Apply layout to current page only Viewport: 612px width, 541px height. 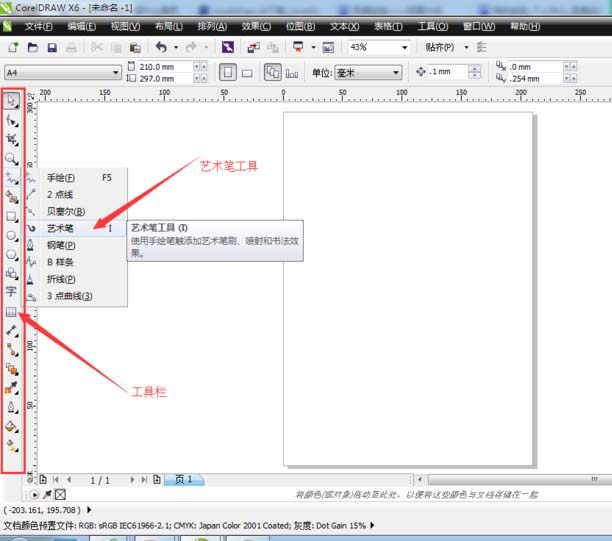[292, 73]
